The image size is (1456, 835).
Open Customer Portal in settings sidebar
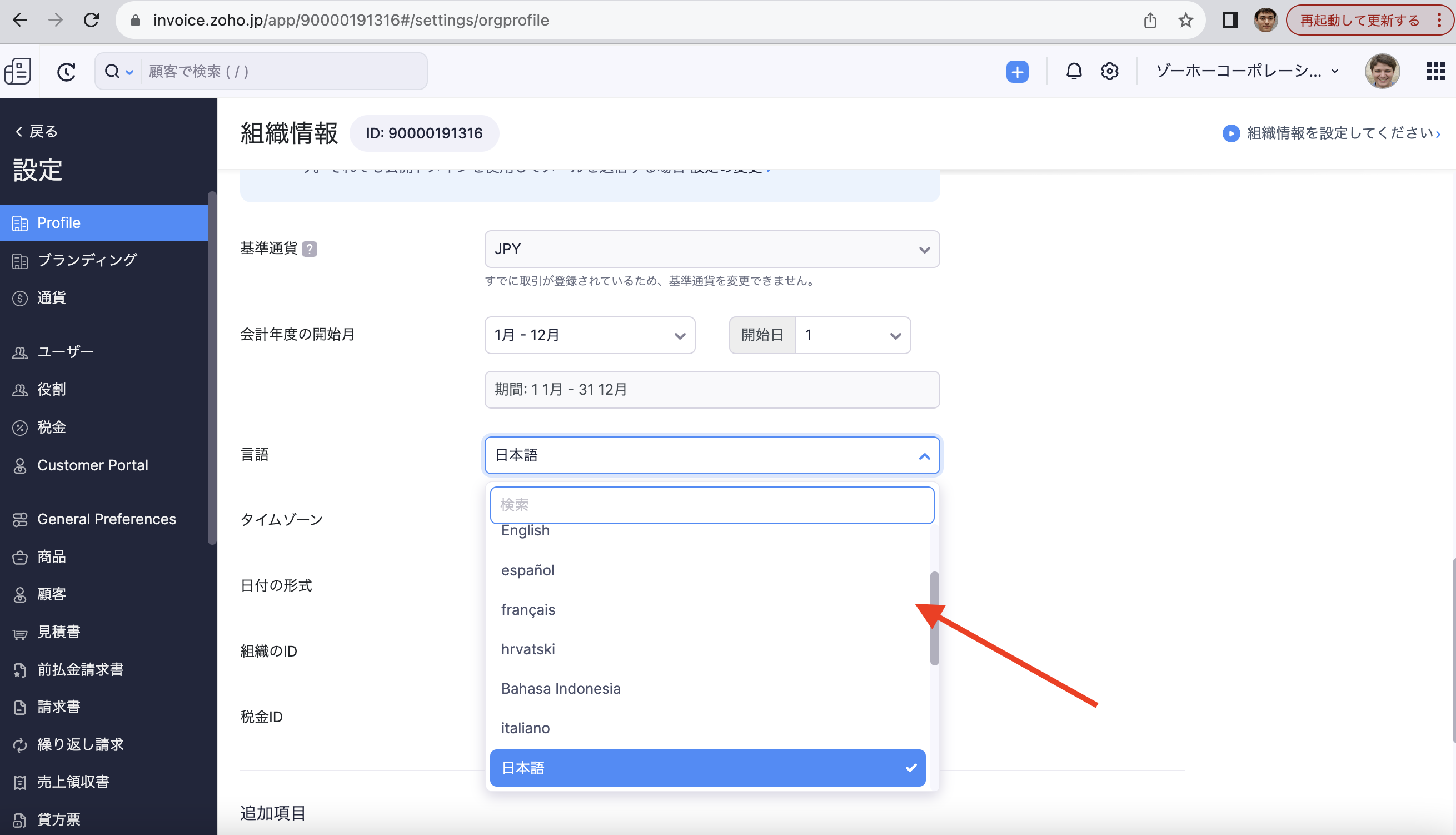pyautogui.click(x=92, y=465)
